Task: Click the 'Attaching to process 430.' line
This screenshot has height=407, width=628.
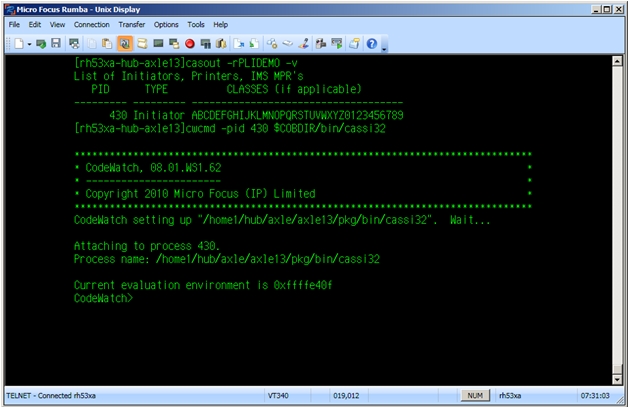Action: tap(147, 246)
